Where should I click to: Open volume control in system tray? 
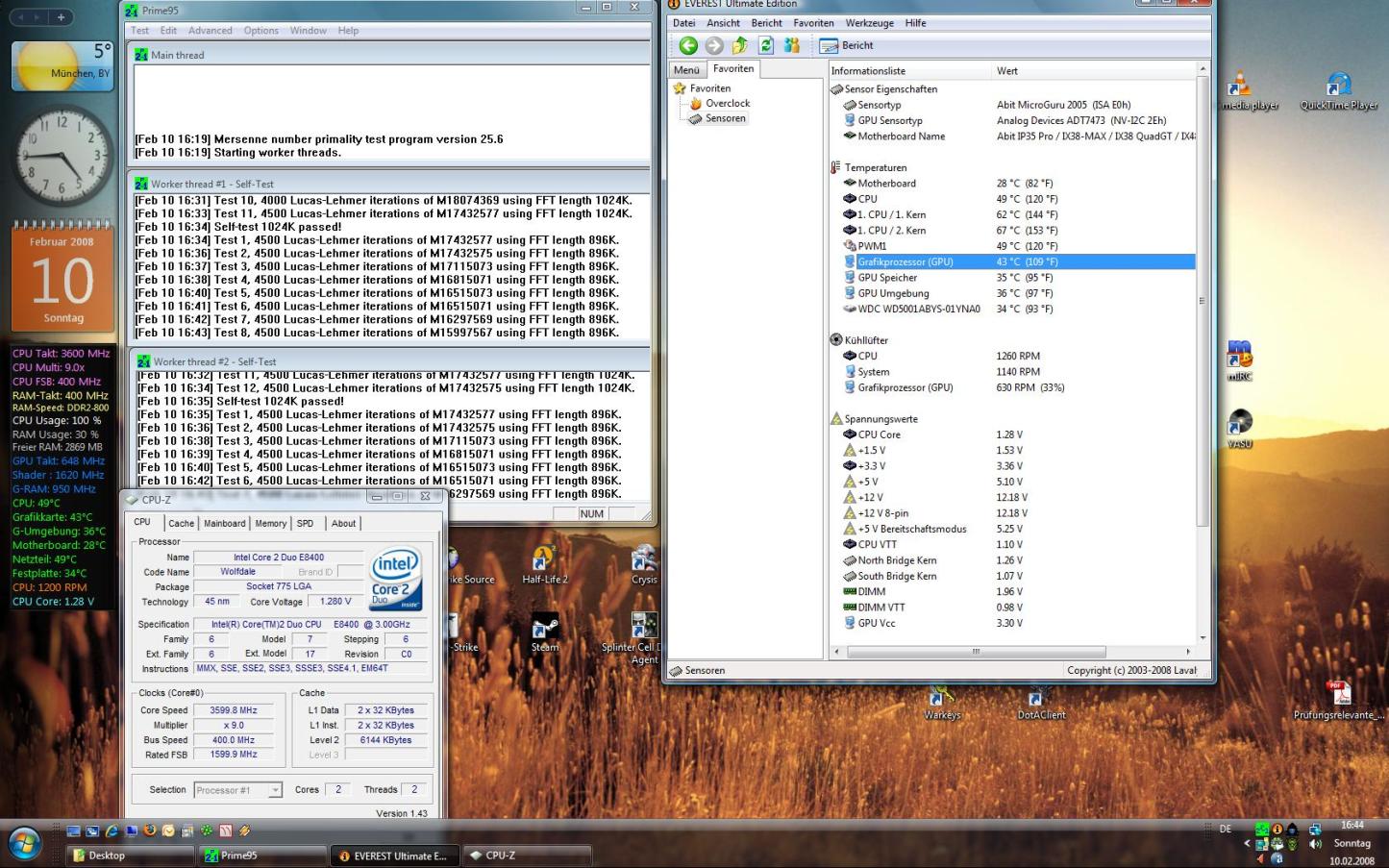[1315, 844]
